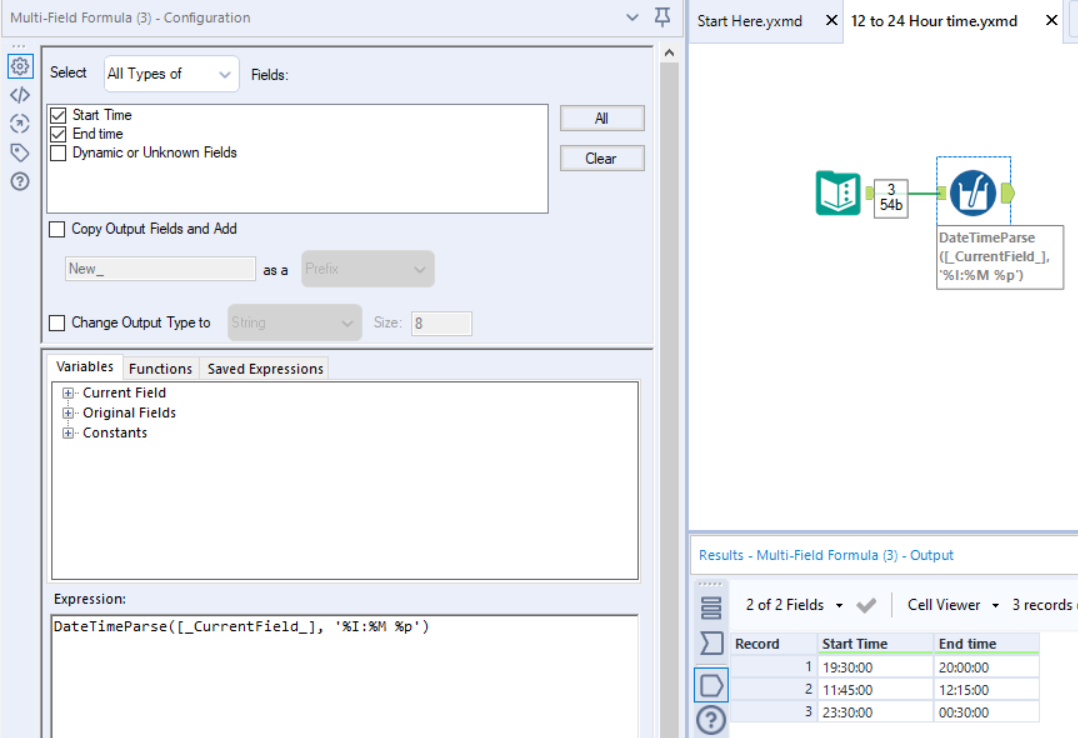This screenshot has height=738, width=1078.
Task: Open Help via the question mark sidebar icon
Action: tap(20, 181)
